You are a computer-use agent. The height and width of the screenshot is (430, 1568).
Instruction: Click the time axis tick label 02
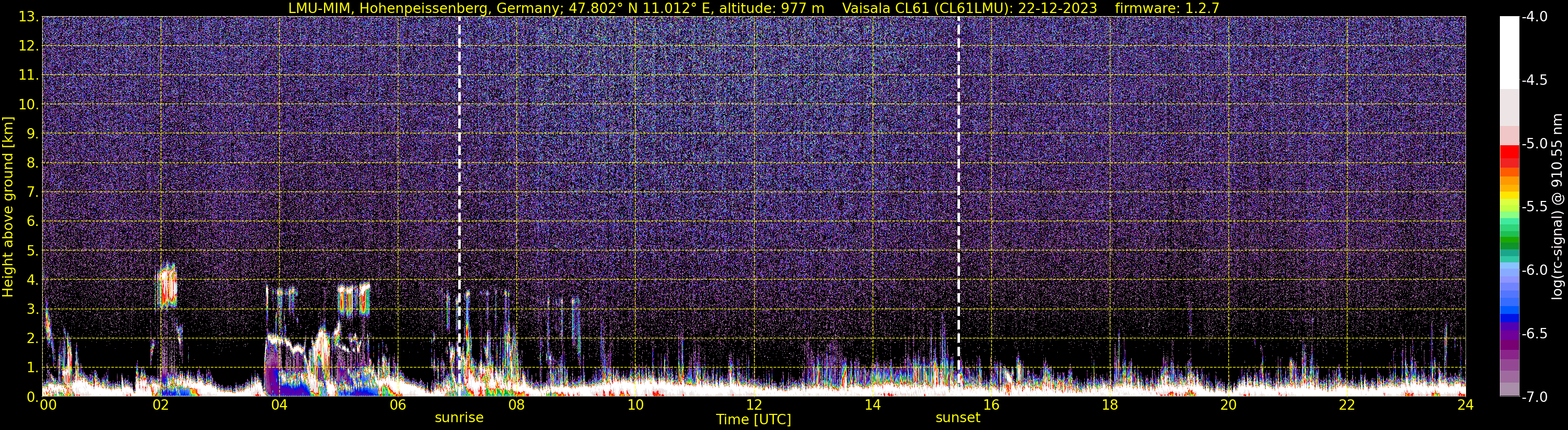click(x=160, y=405)
